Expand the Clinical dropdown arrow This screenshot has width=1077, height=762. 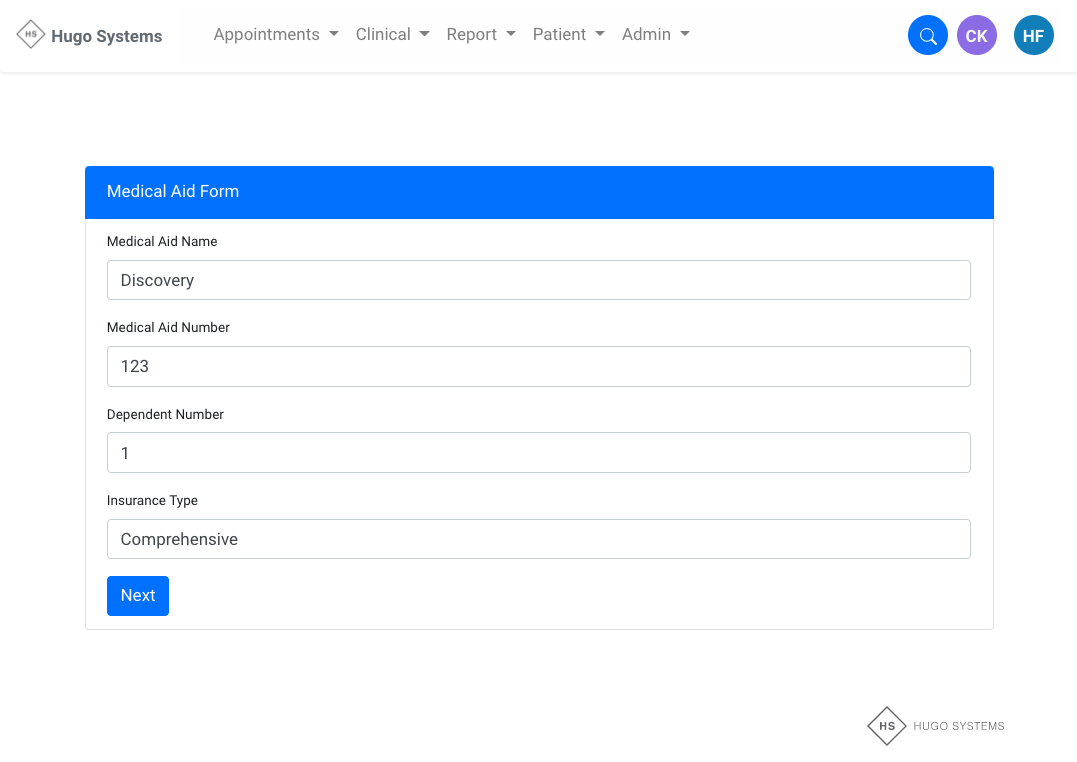point(424,34)
